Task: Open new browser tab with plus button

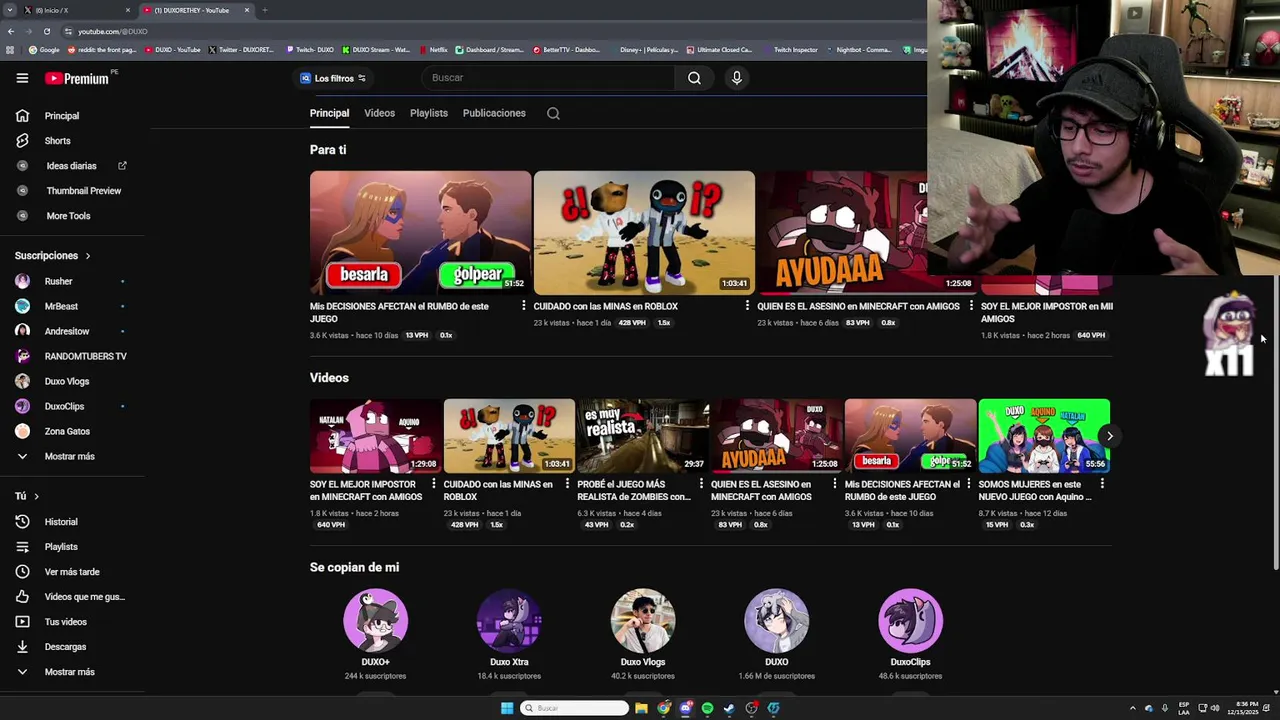Action: [x=264, y=10]
